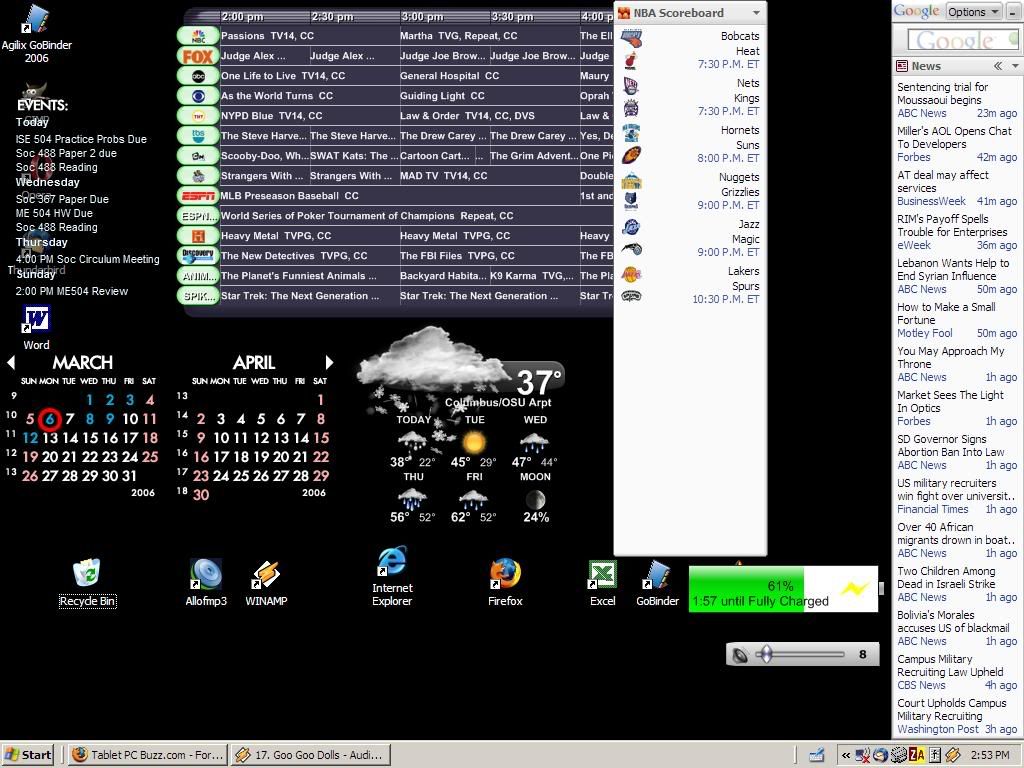The width and height of the screenshot is (1024, 768).
Task: Select 'NYPD Blue TV14, CC' program listing
Action: (310, 116)
